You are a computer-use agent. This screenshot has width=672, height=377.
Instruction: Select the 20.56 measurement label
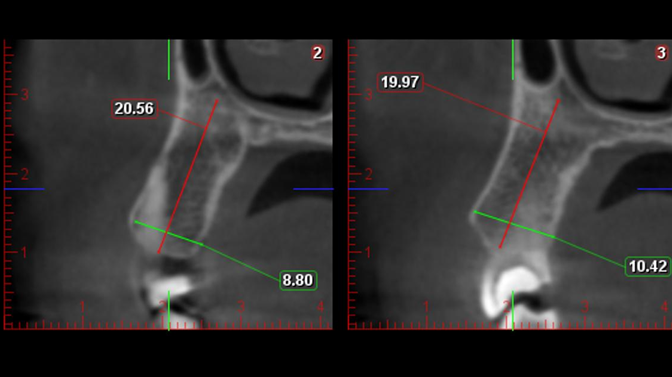click(x=135, y=109)
